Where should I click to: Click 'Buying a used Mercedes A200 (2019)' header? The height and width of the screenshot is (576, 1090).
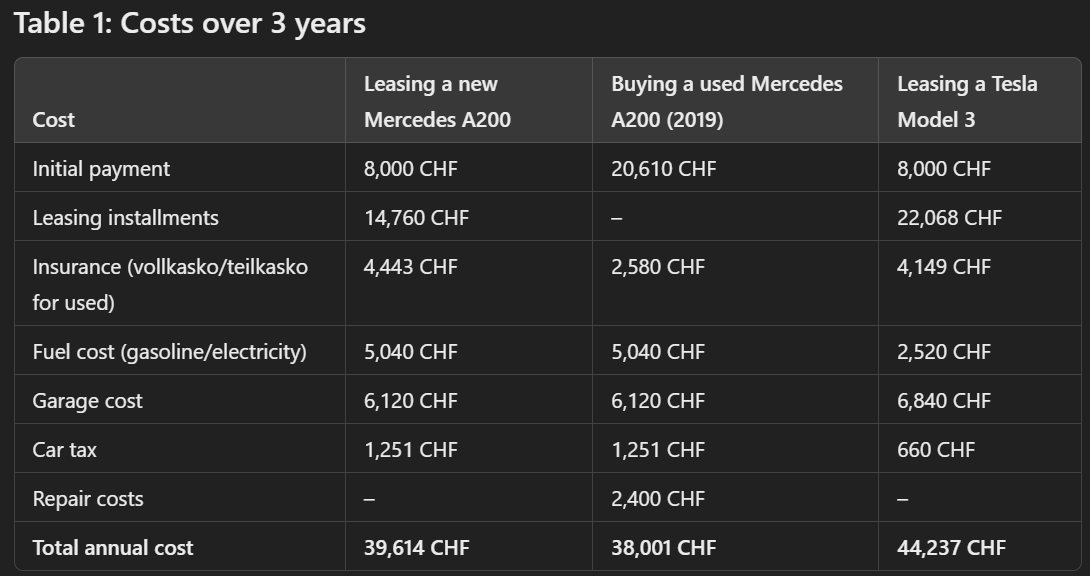726,101
